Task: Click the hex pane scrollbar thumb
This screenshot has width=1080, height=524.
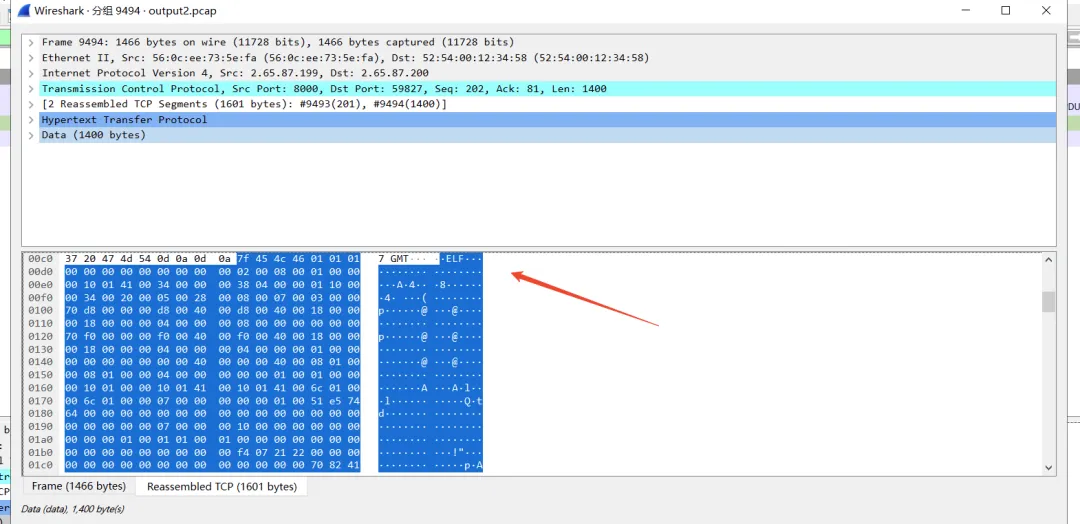Action: (1048, 302)
